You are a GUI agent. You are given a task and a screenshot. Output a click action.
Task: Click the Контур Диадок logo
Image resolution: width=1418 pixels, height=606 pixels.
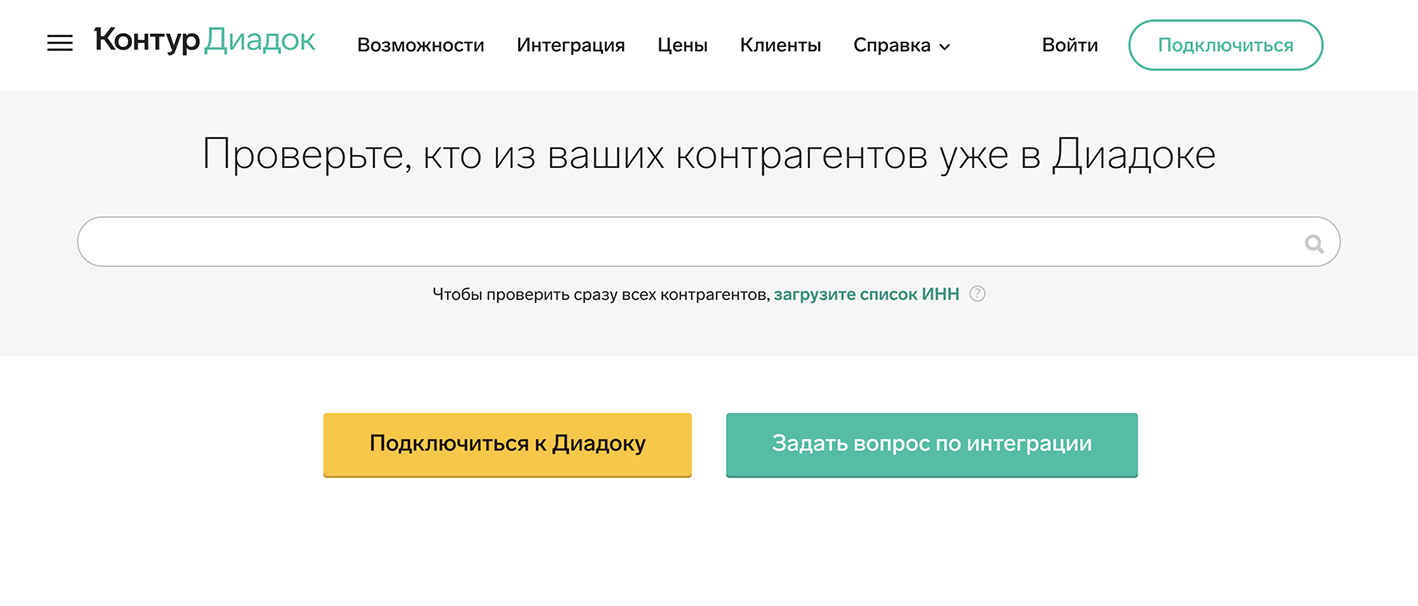point(205,41)
